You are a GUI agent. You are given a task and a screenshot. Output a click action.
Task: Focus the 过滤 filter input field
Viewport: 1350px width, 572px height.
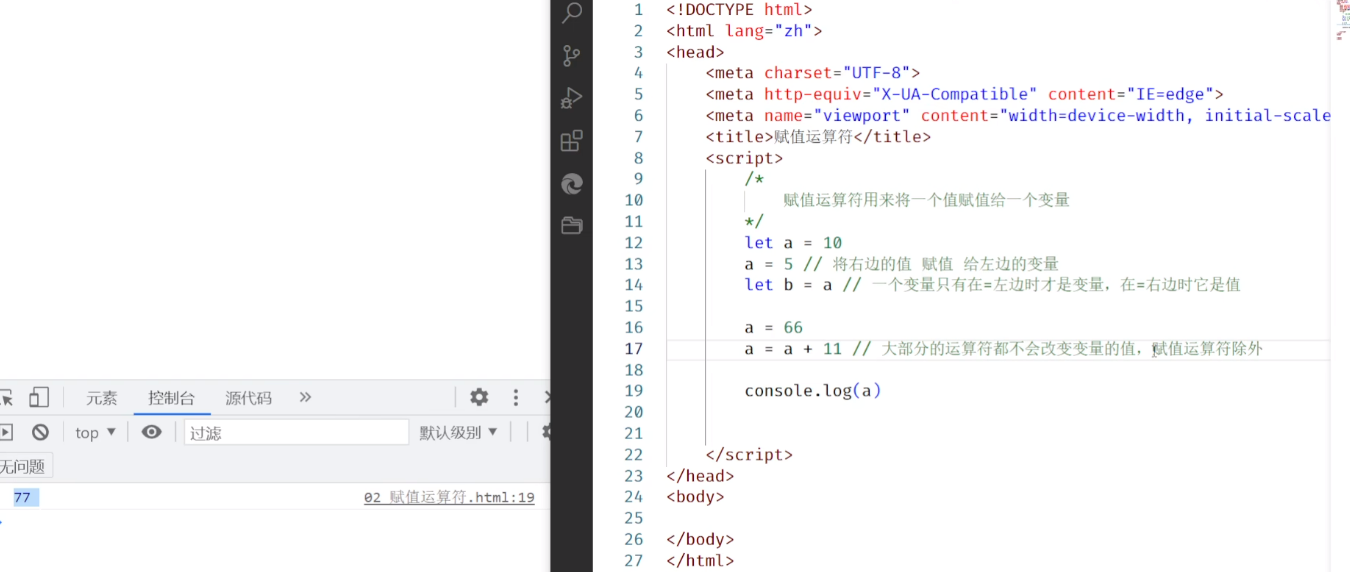[x=296, y=432]
